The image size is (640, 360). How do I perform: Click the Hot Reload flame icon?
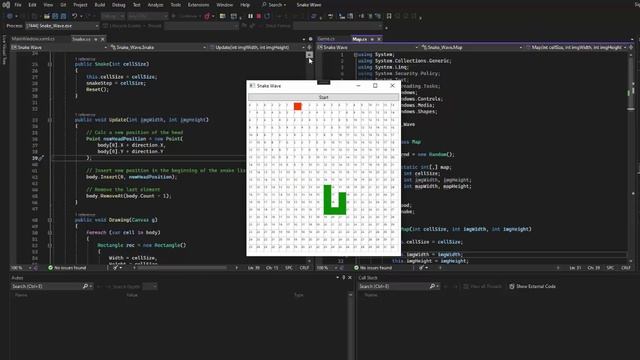[207, 16]
